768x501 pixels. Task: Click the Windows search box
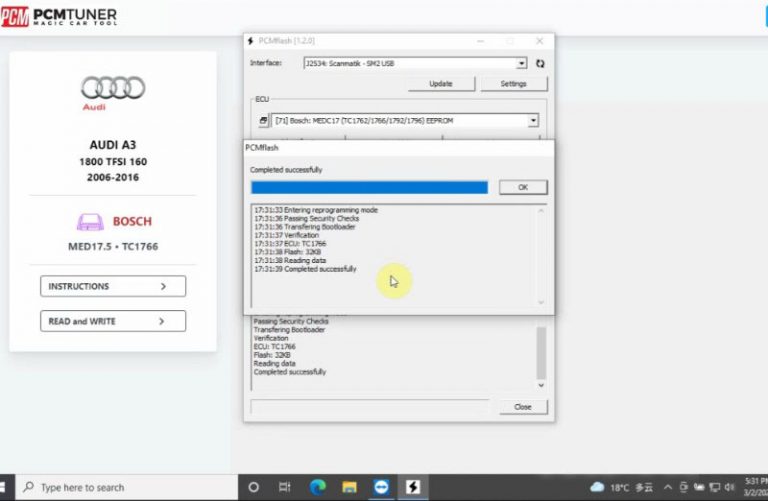(125, 487)
